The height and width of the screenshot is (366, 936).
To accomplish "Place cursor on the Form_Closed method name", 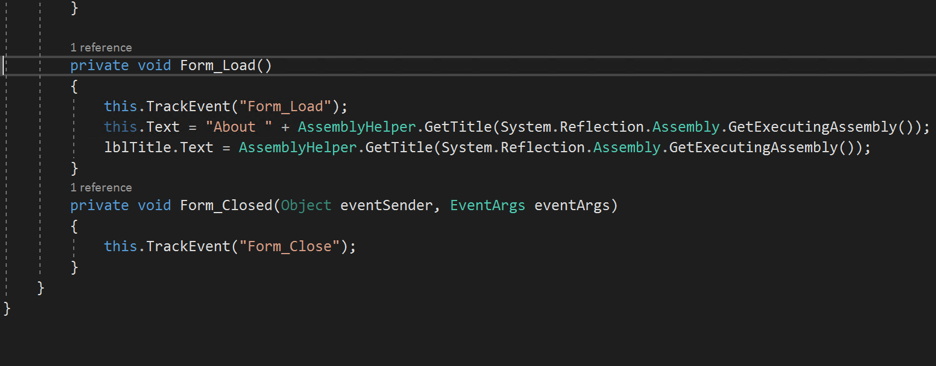I will (226, 205).
